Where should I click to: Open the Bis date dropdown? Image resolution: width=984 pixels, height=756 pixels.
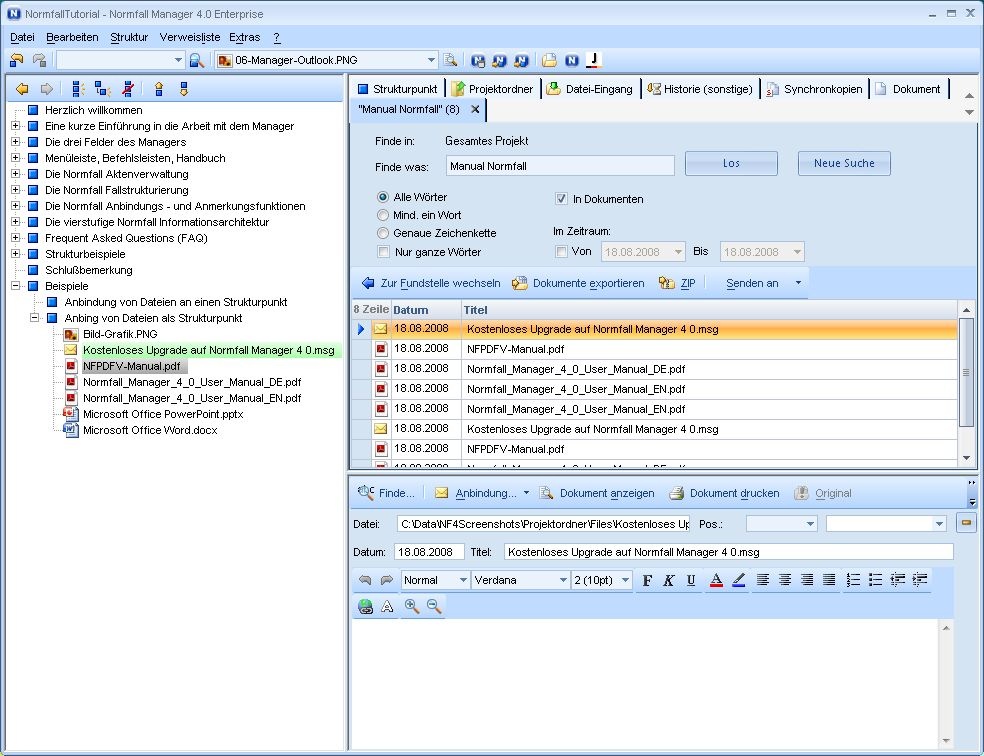pyautogui.click(x=797, y=252)
